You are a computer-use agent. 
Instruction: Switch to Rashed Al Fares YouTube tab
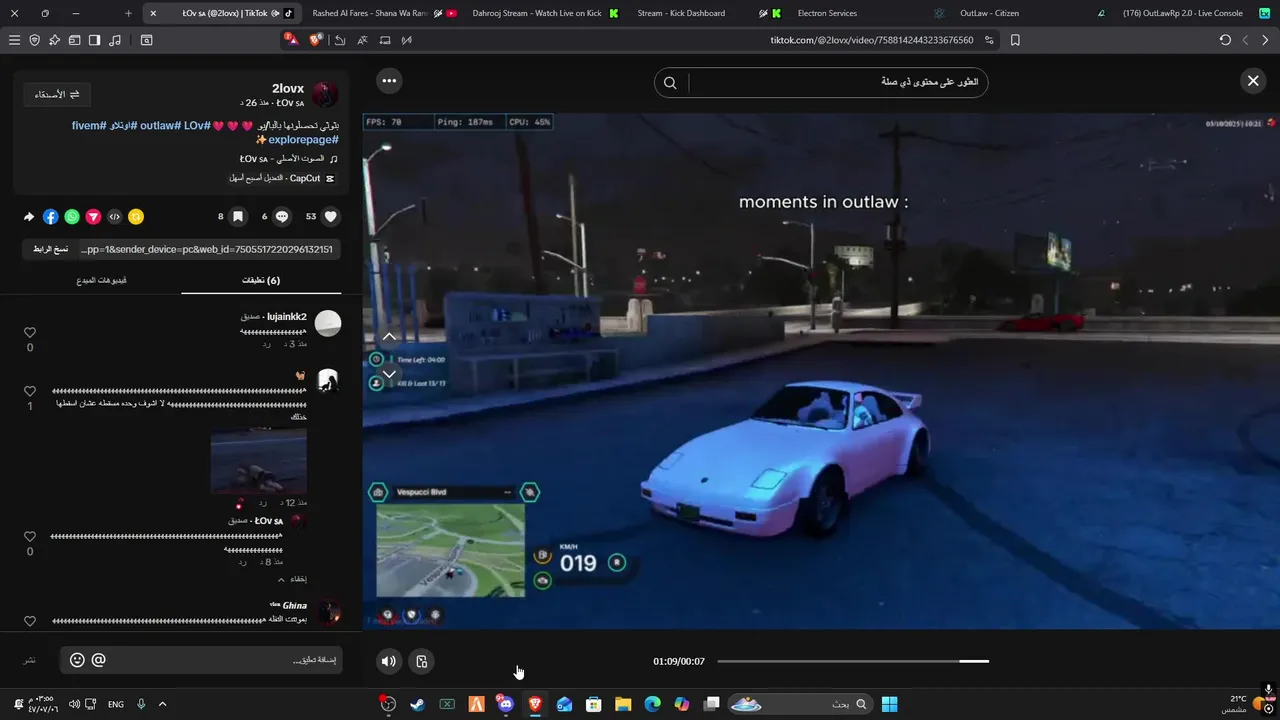384,13
